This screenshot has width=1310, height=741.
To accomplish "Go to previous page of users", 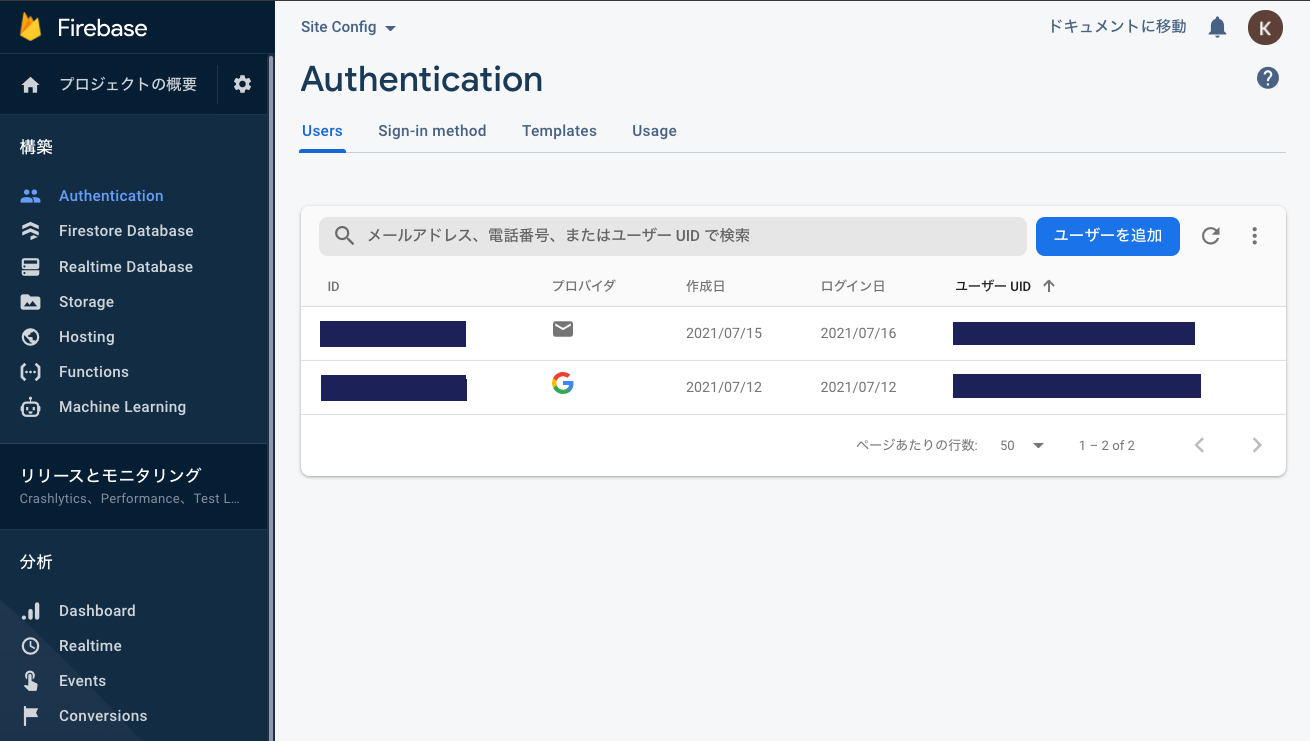I will pyautogui.click(x=1199, y=445).
